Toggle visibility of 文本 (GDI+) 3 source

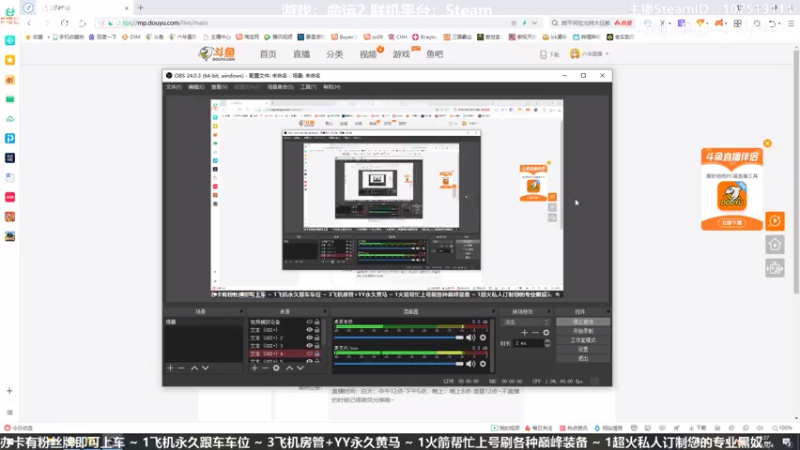click(309, 345)
